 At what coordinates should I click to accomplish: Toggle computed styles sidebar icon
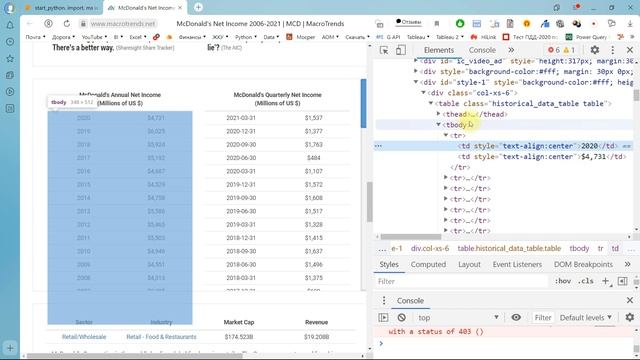coord(622,281)
